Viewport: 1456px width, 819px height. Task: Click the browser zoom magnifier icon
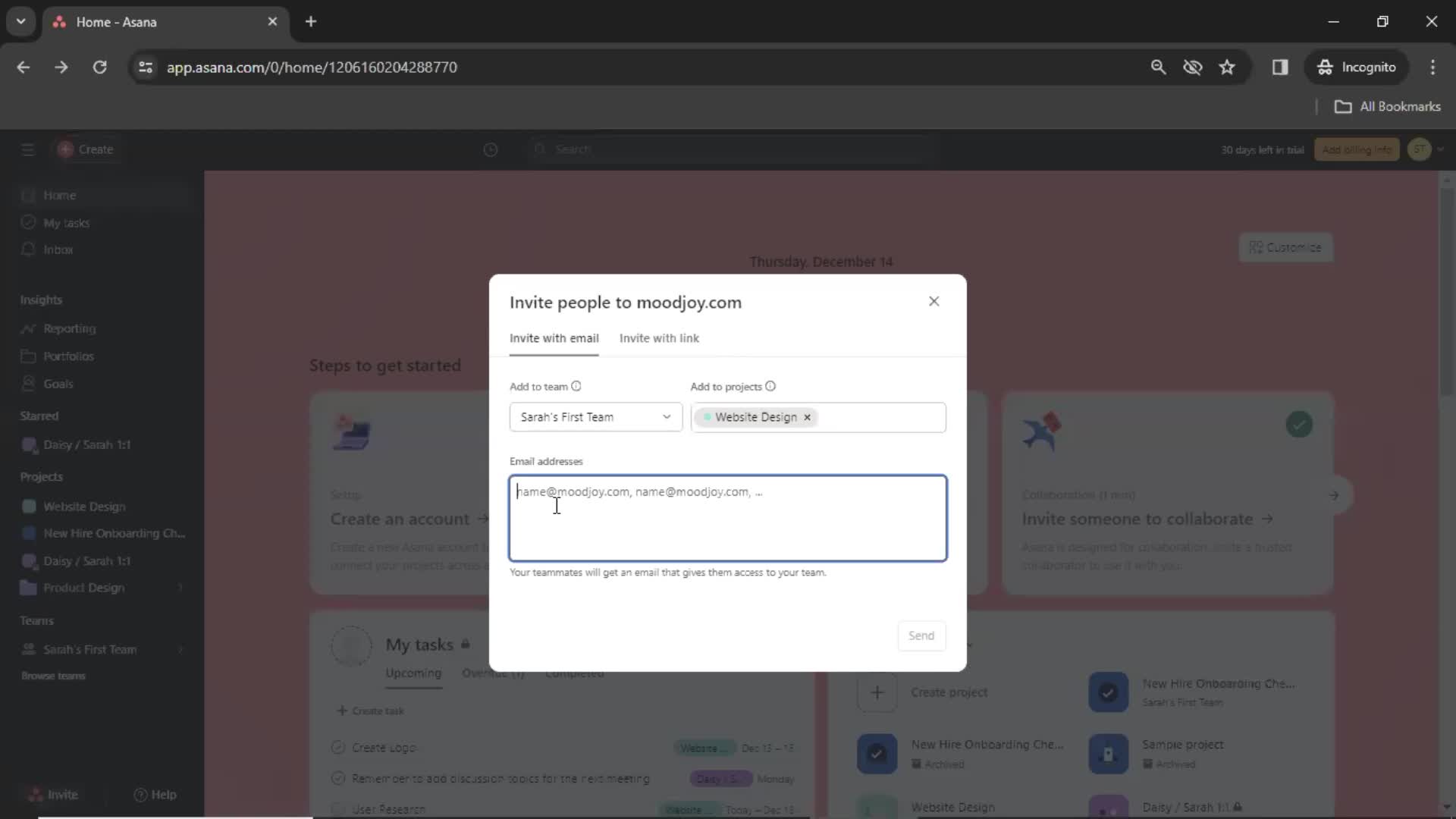1158,67
